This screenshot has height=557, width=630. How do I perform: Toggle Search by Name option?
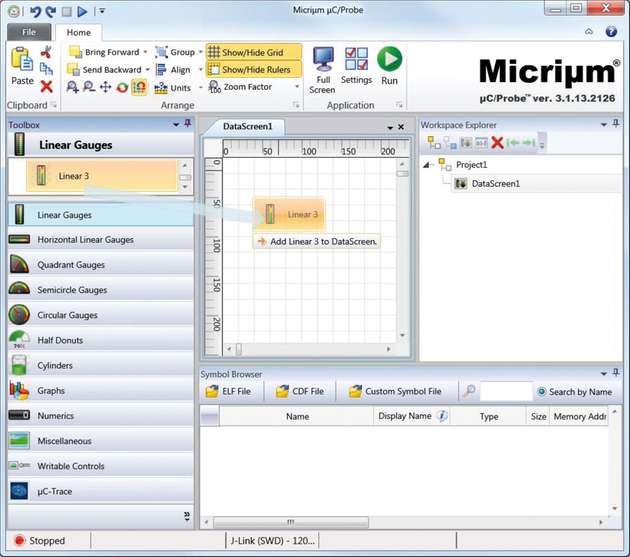pos(575,391)
